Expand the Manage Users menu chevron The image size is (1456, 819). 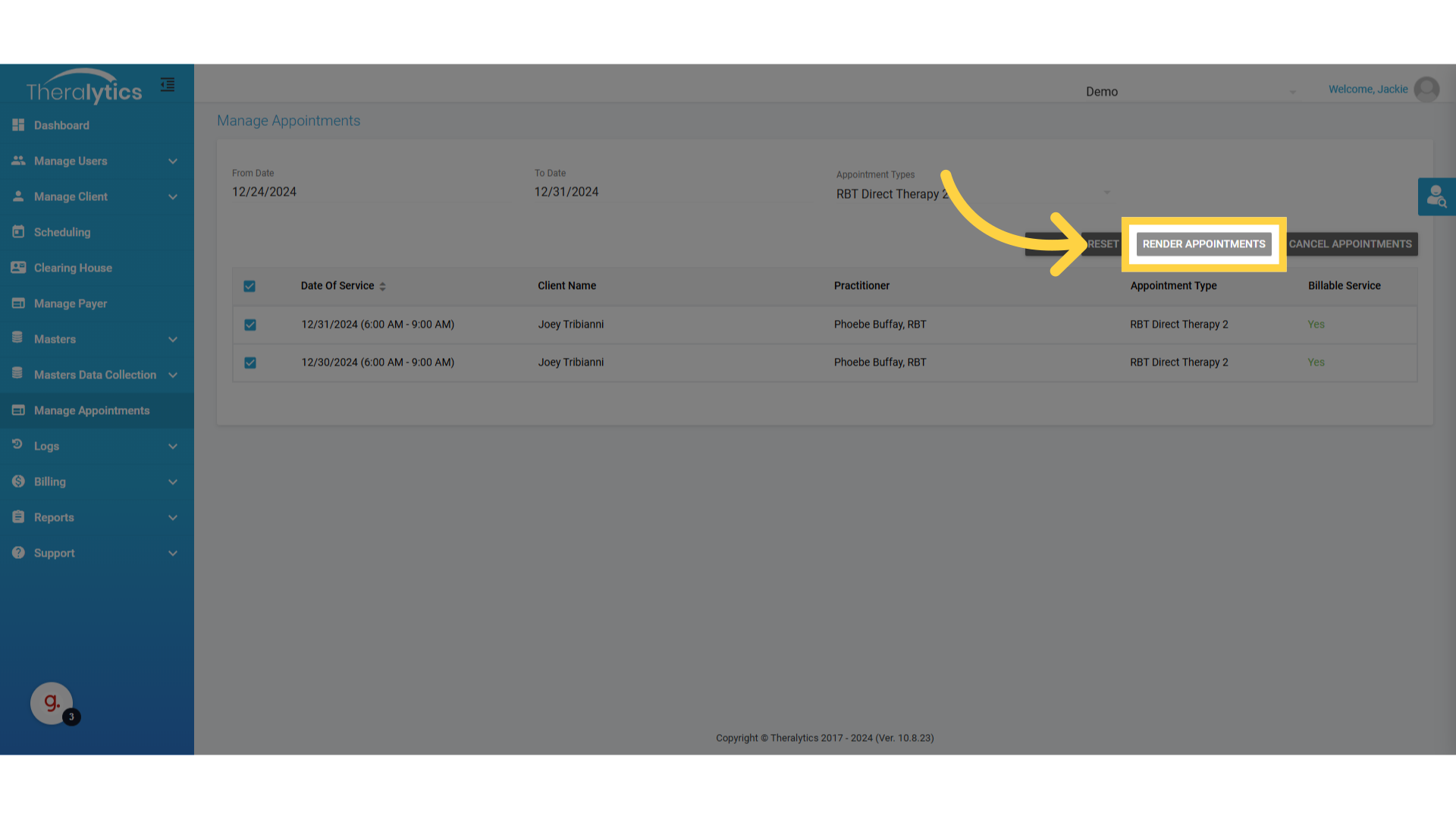tap(173, 162)
